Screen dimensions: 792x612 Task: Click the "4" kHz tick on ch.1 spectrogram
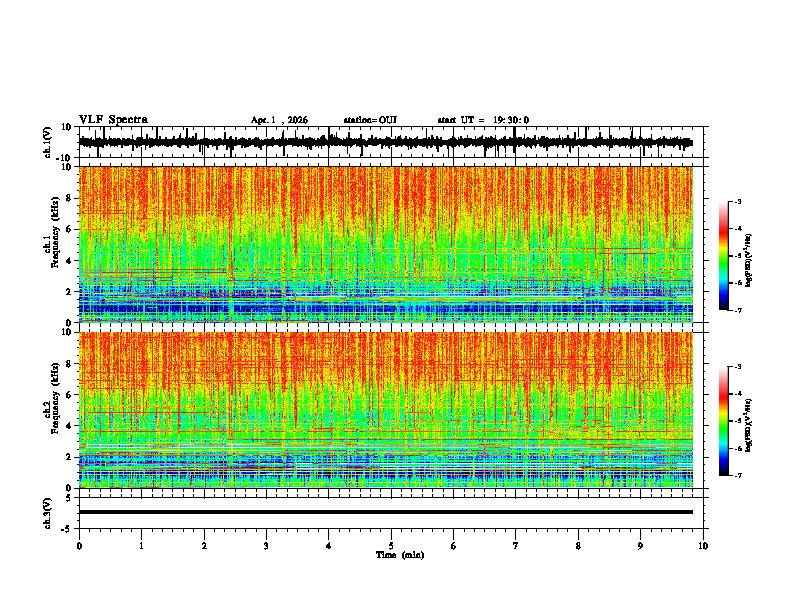[69, 261]
